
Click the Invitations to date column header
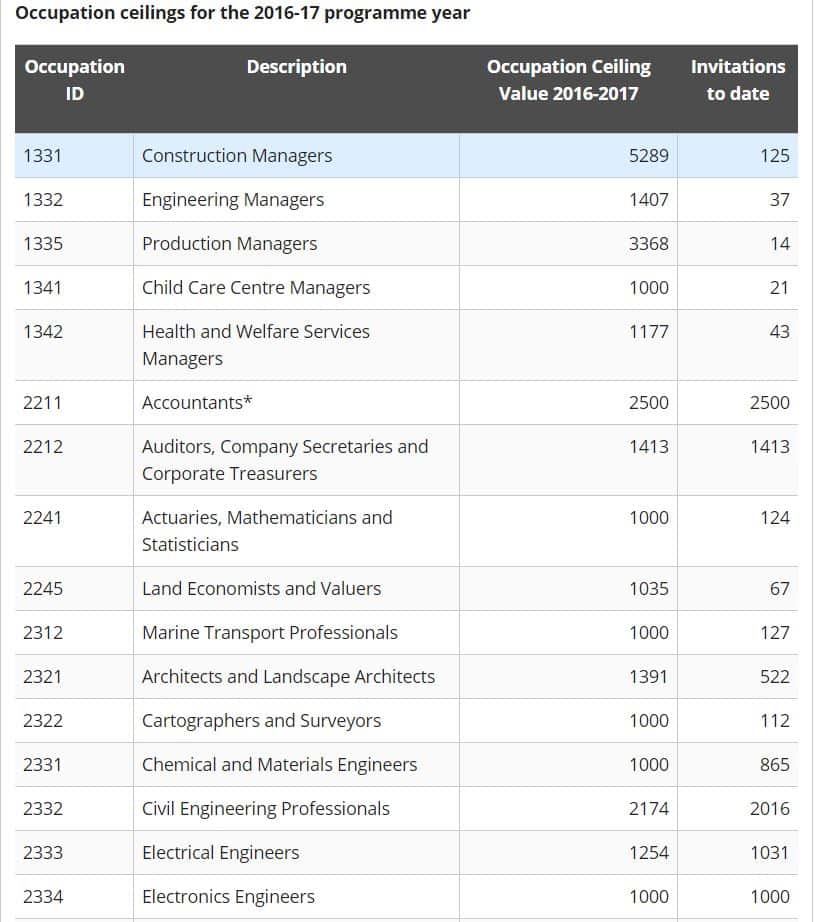click(x=738, y=79)
